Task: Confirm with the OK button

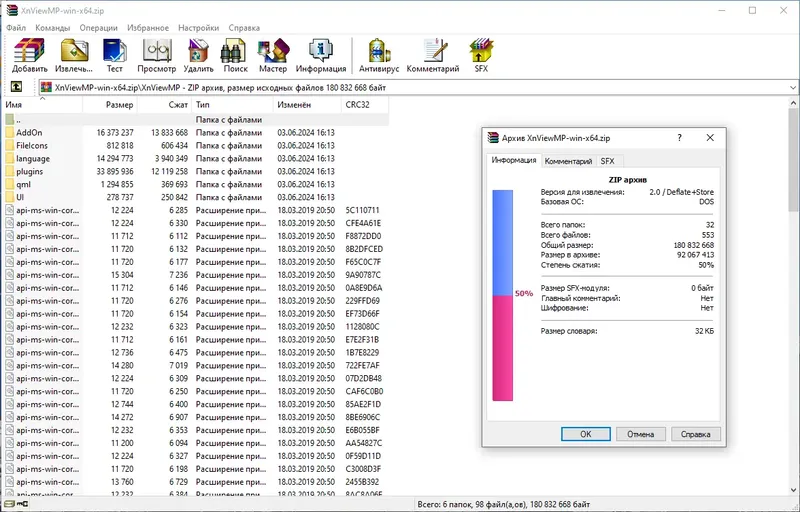Action: (x=586, y=434)
